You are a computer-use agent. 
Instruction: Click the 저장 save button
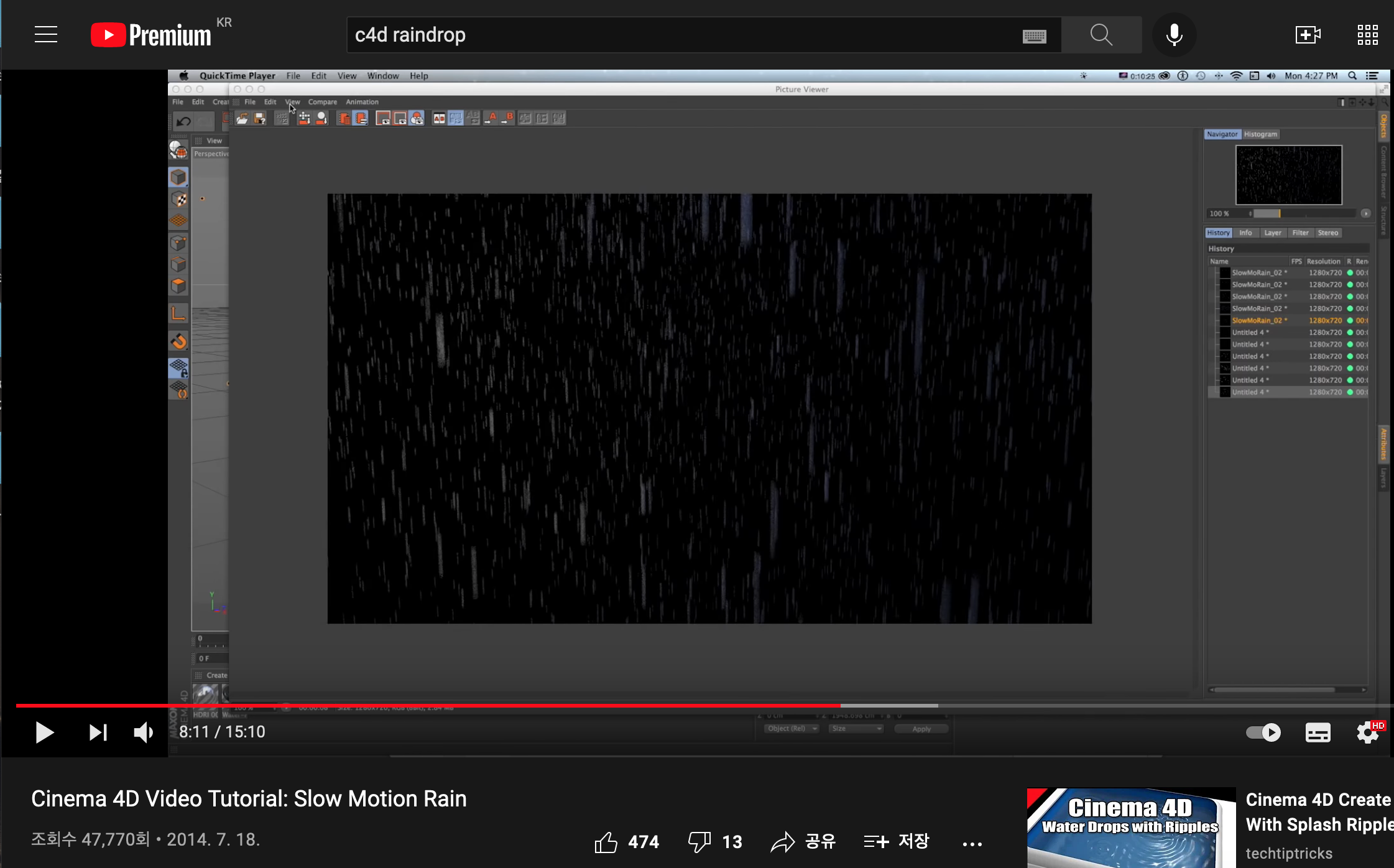(896, 842)
